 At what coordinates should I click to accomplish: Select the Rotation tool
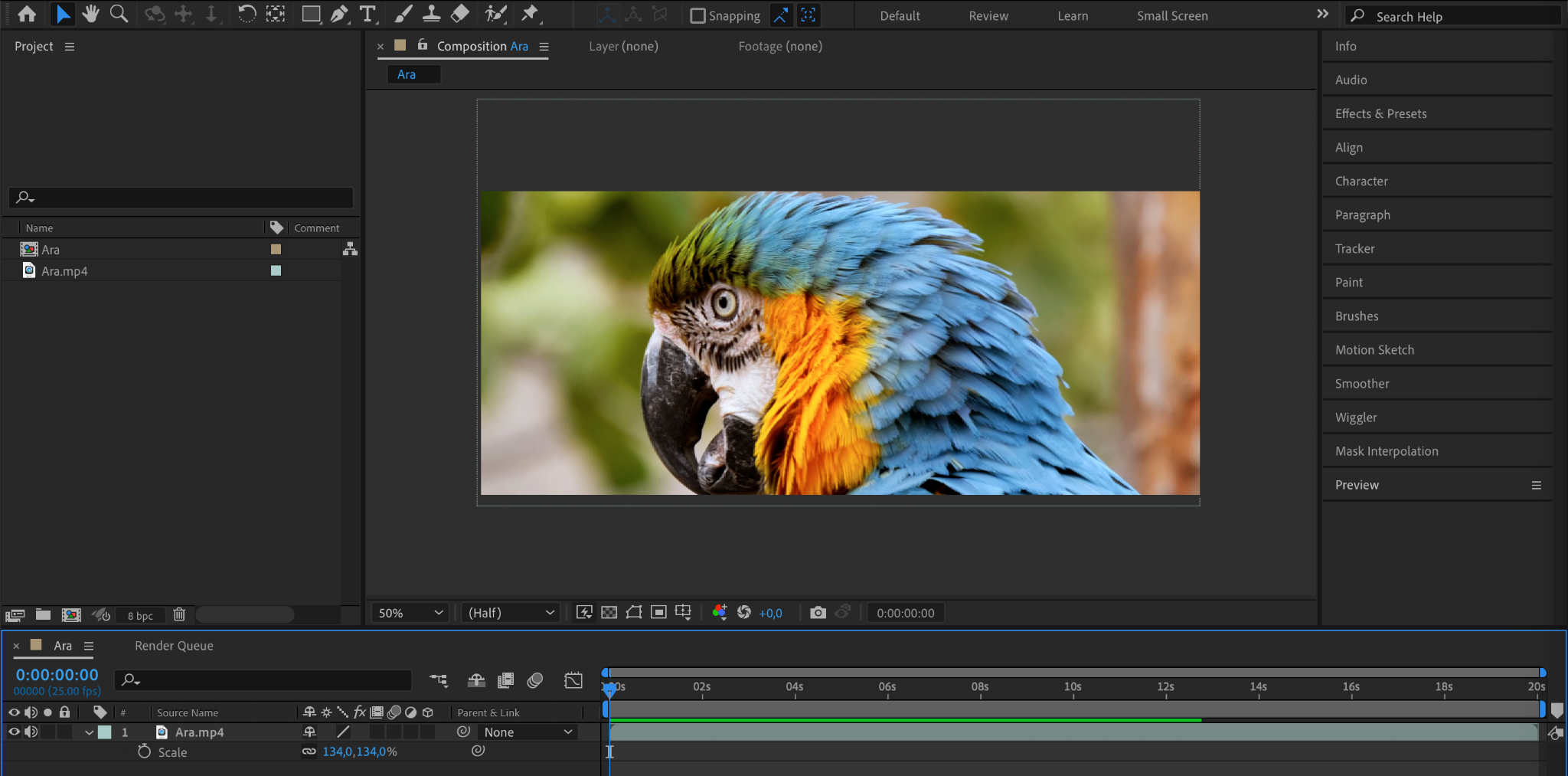(x=247, y=14)
